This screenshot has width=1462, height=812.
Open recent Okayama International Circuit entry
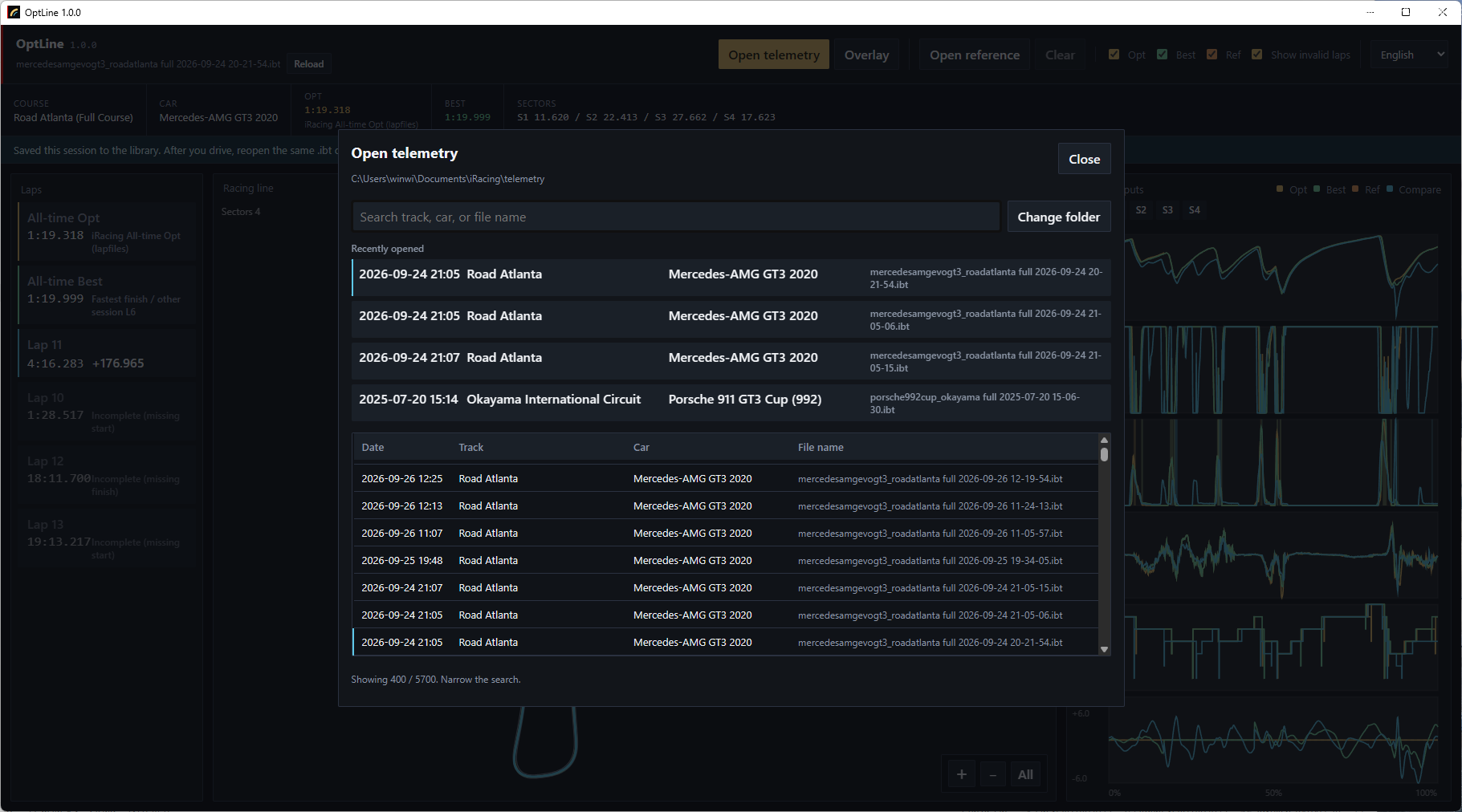pyautogui.click(x=731, y=403)
